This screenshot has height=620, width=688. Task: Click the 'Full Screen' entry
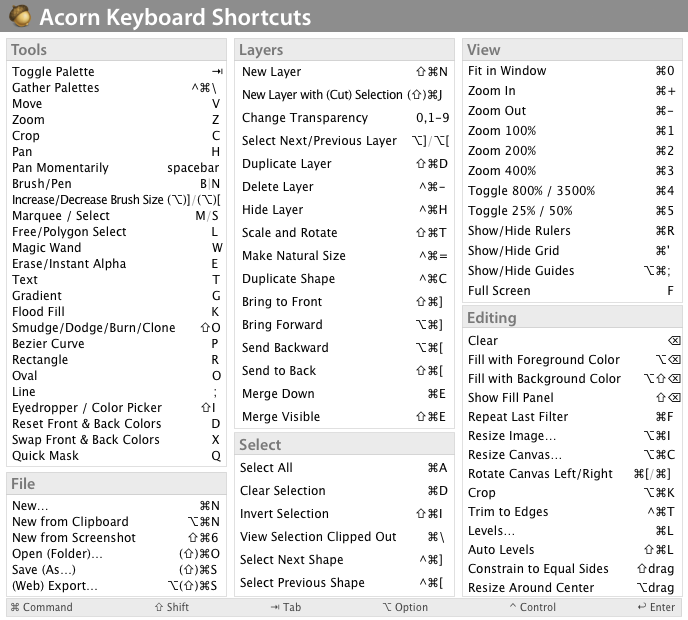(572, 290)
